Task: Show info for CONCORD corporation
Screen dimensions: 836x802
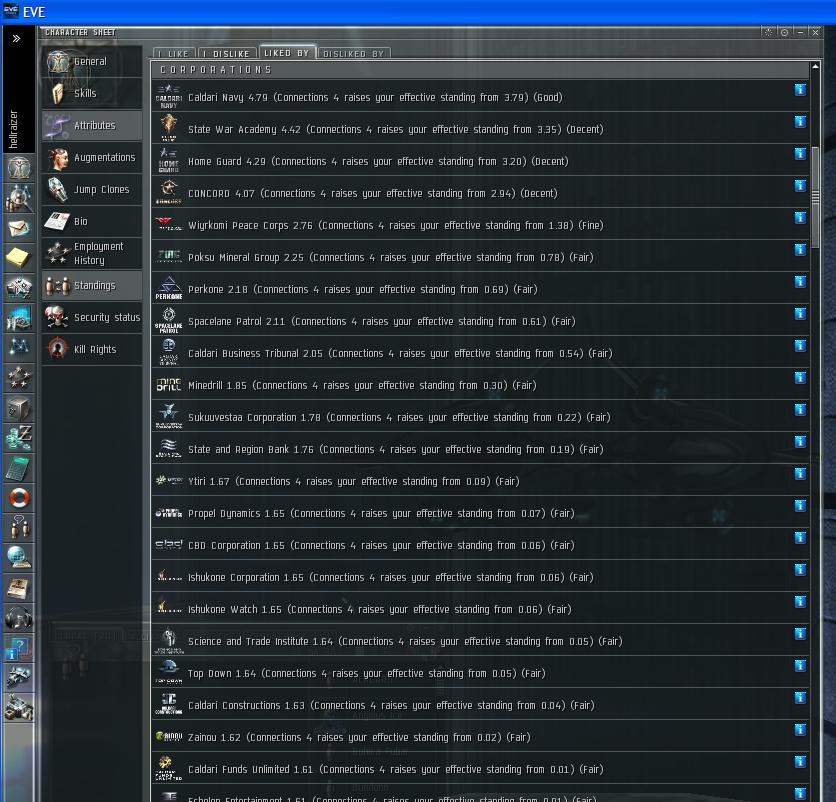Action: (x=800, y=186)
